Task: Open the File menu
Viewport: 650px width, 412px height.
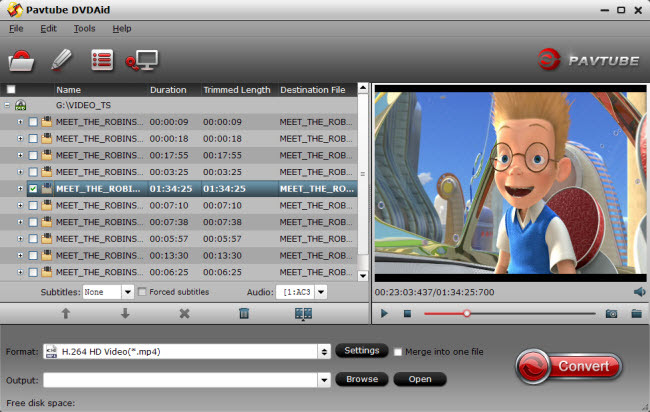Action: [x=16, y=29]
